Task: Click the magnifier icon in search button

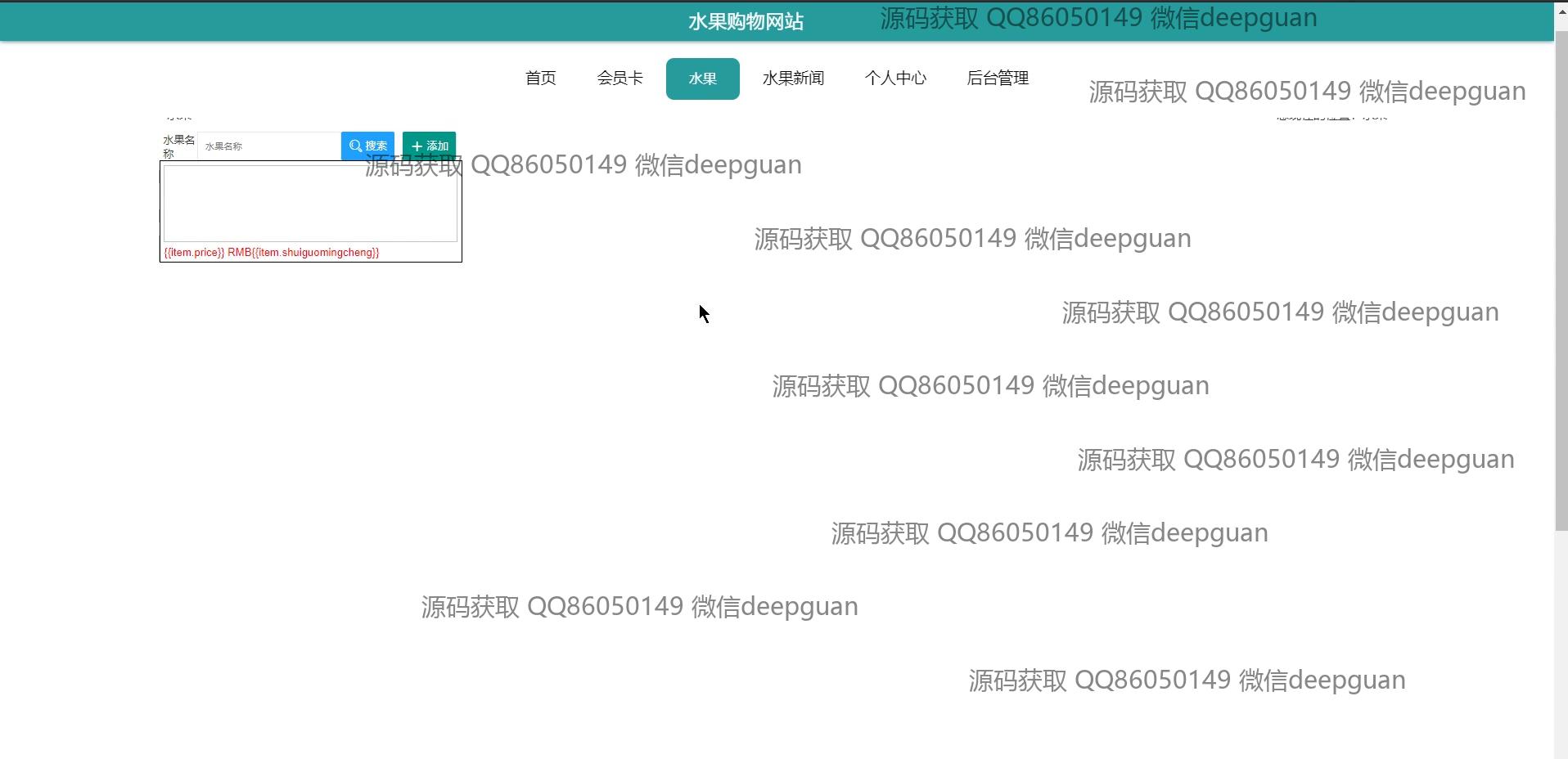Action: 355,146
